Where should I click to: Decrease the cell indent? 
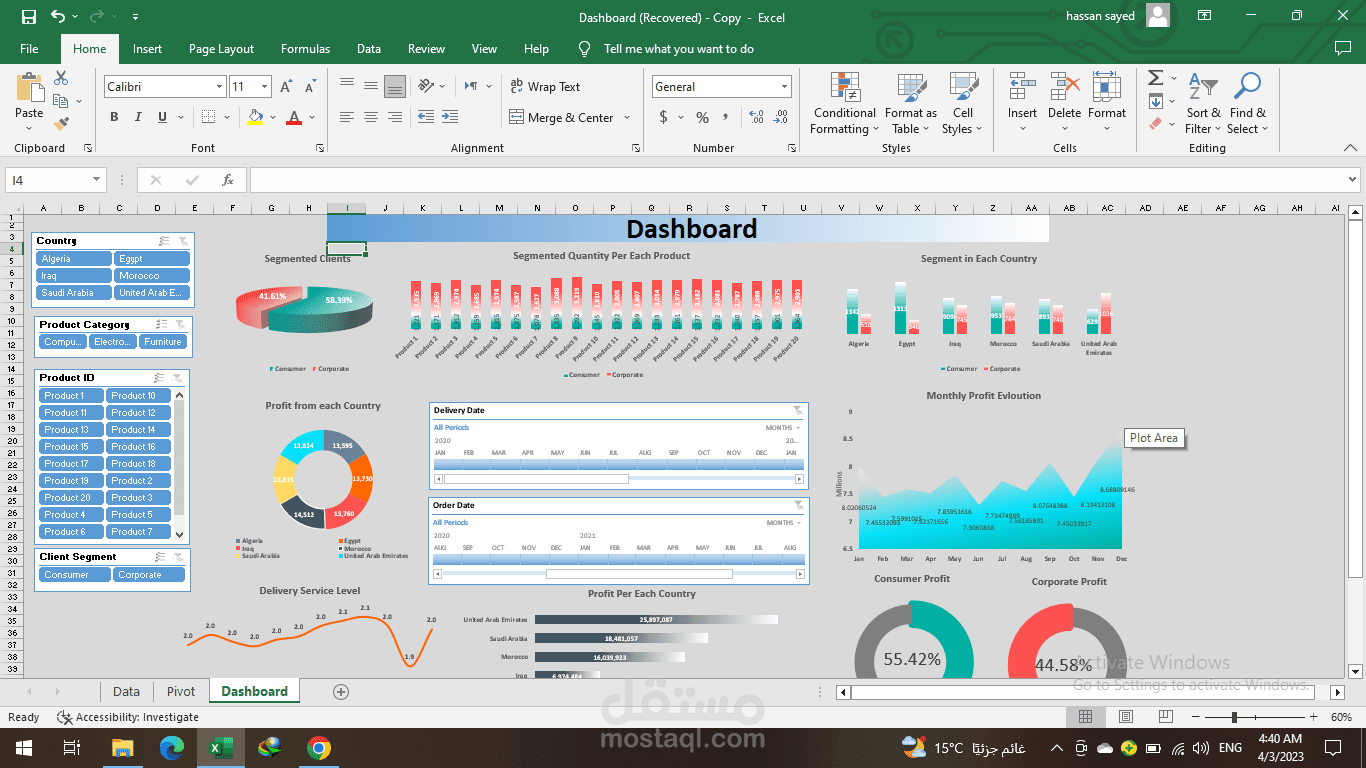[x=426, y=117]
